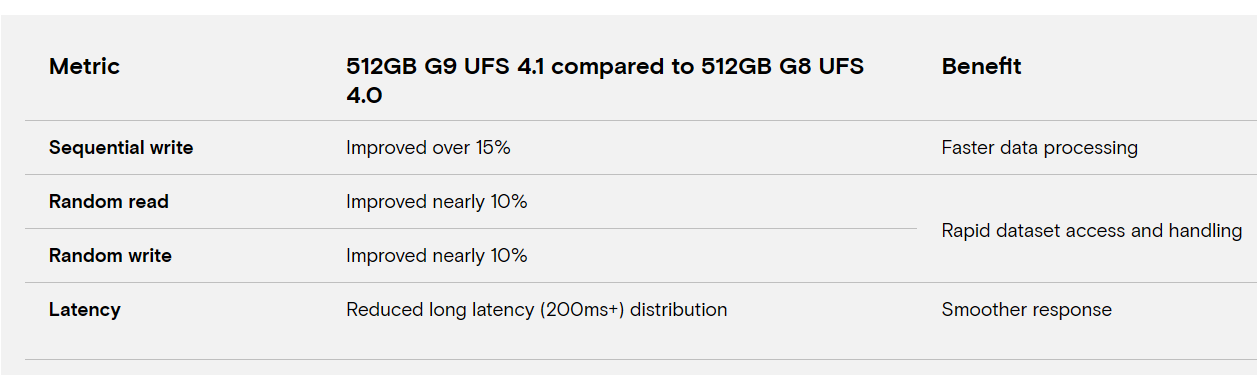This screenshot has height=375, width=1257.
Task: Click Improved nearly 10% in Random read row
Action: 437,202
